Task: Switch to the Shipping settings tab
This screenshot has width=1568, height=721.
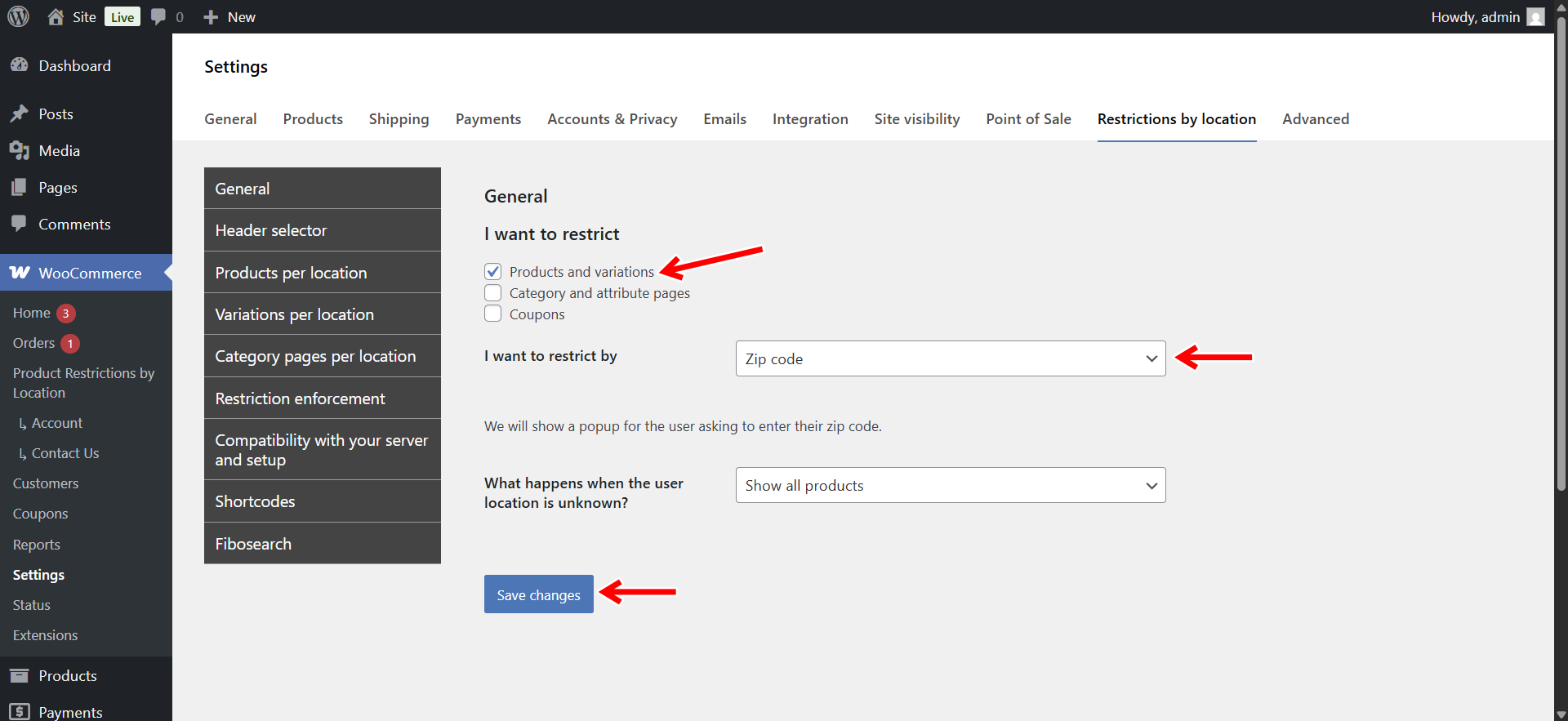Action: click(399, 119)
